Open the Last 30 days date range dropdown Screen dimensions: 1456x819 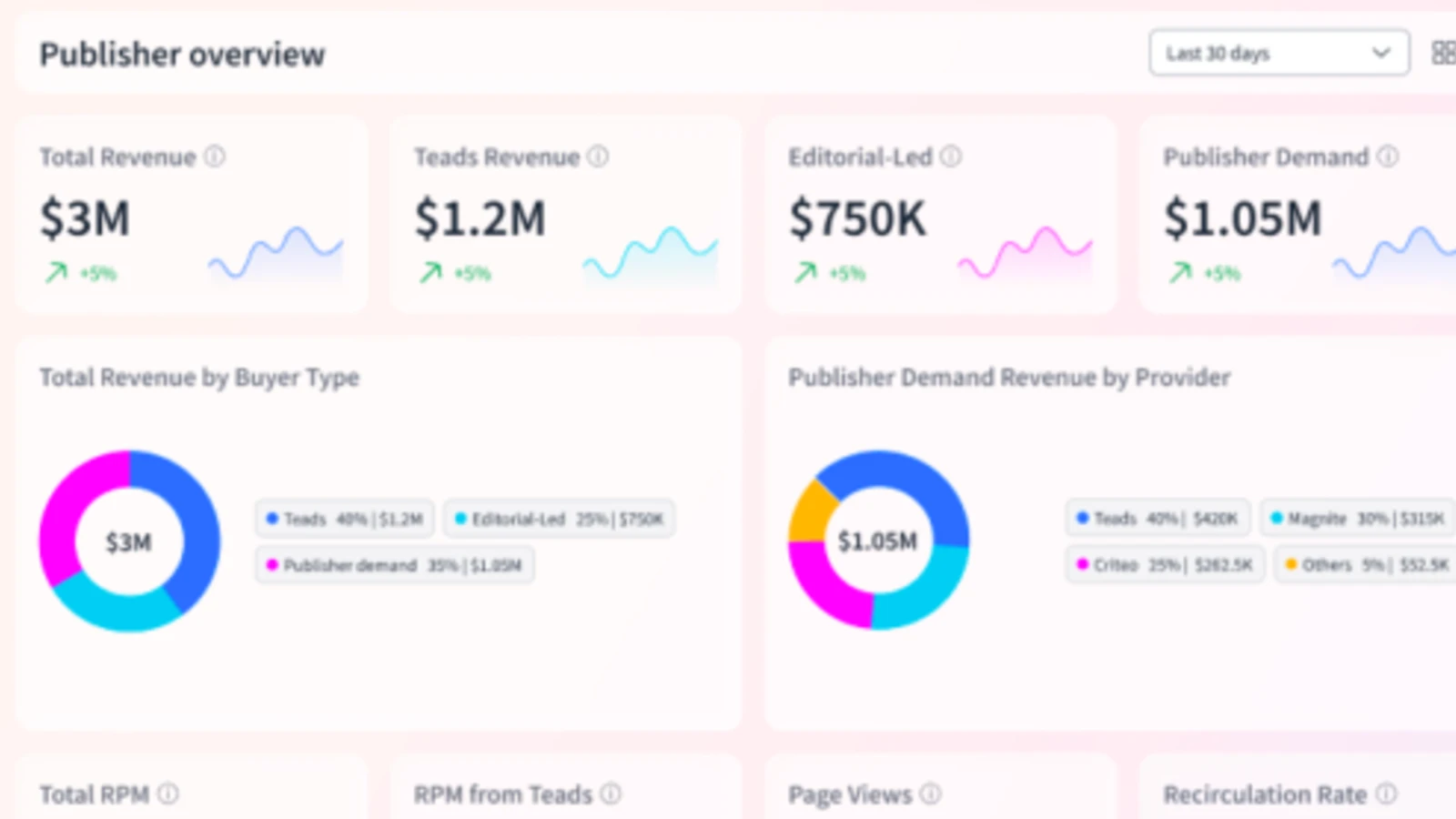1279,53
